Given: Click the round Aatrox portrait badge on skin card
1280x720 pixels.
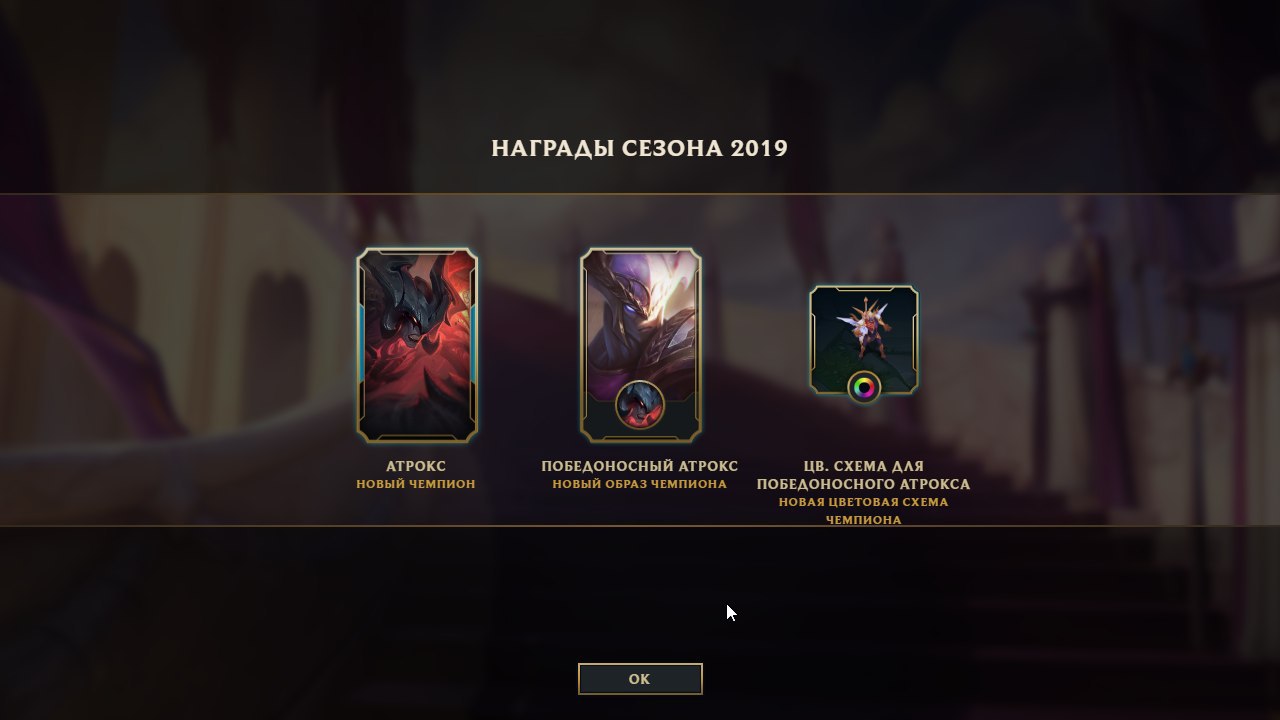Looking at the screenshot, I should (640, 404).
